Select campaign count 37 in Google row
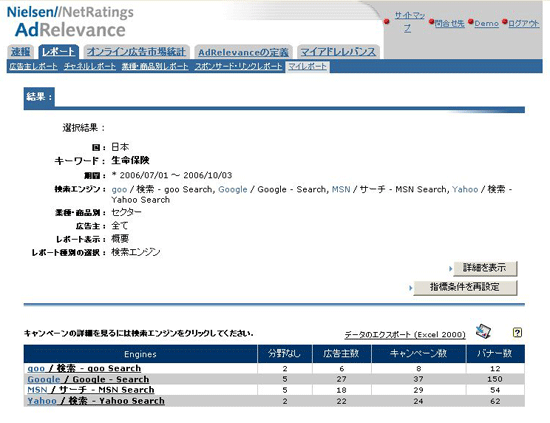 point(418,379)
